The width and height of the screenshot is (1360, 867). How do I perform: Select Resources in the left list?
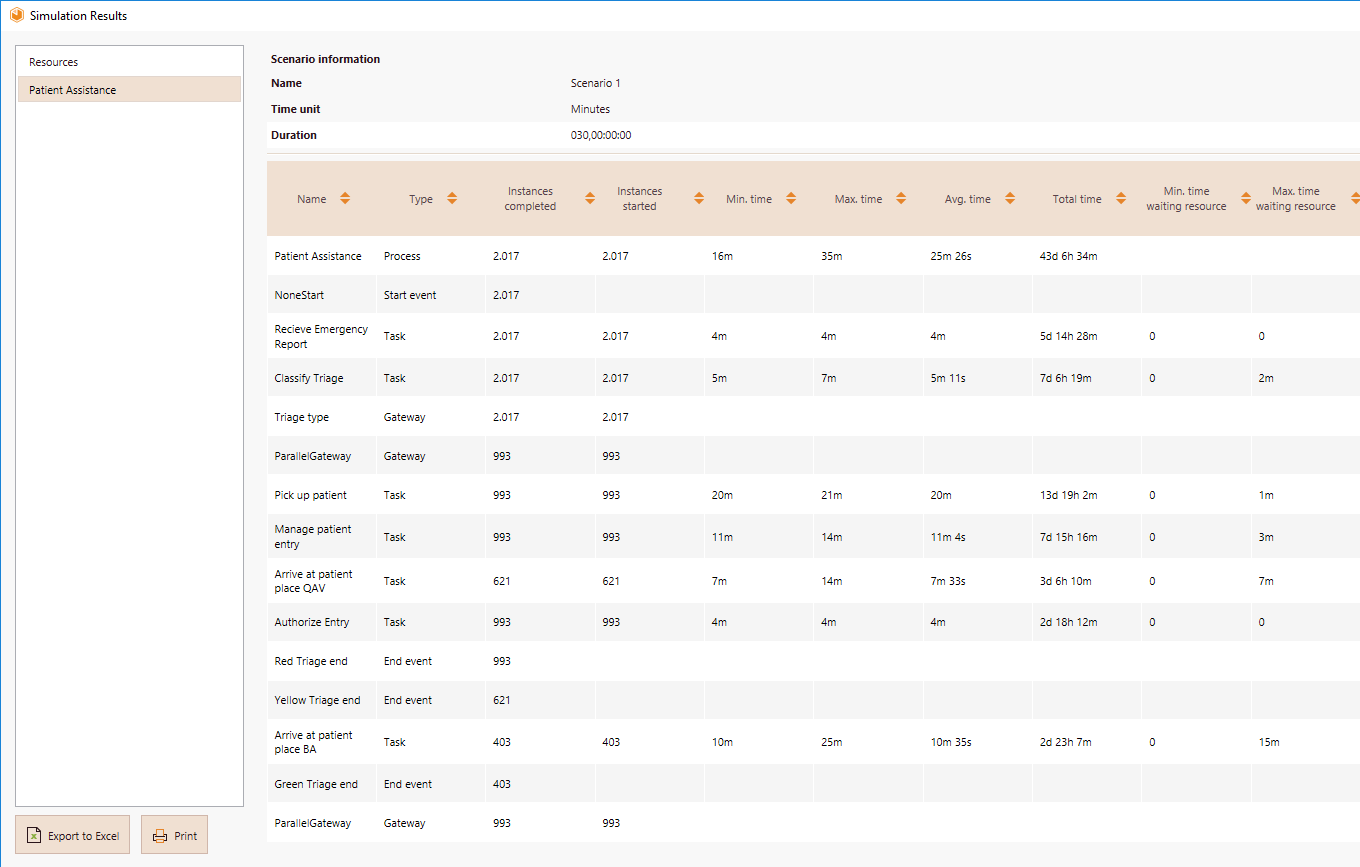coord(129,62)
